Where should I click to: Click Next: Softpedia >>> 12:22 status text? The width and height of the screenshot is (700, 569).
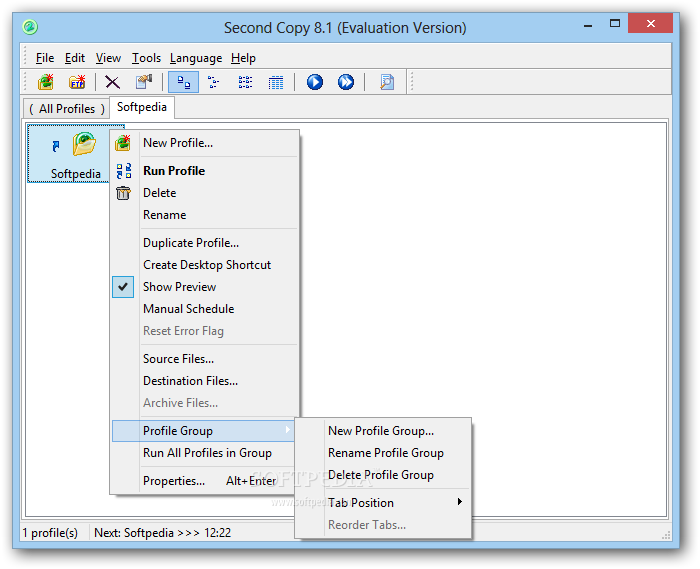point(162,533)
